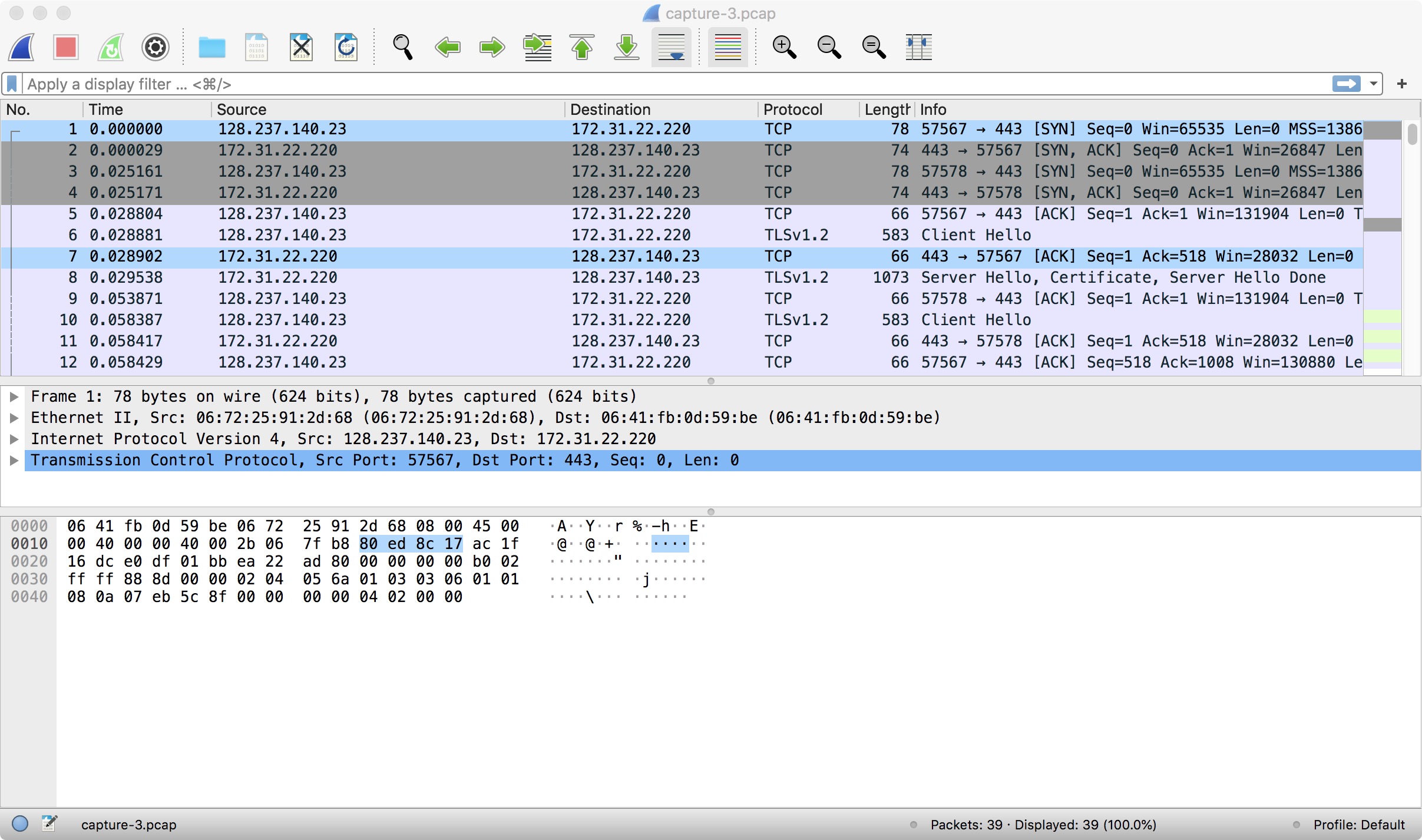The width and height of the screenshot is (1422, 840).
Task: Close this capture file
Action: pos(301,47)
